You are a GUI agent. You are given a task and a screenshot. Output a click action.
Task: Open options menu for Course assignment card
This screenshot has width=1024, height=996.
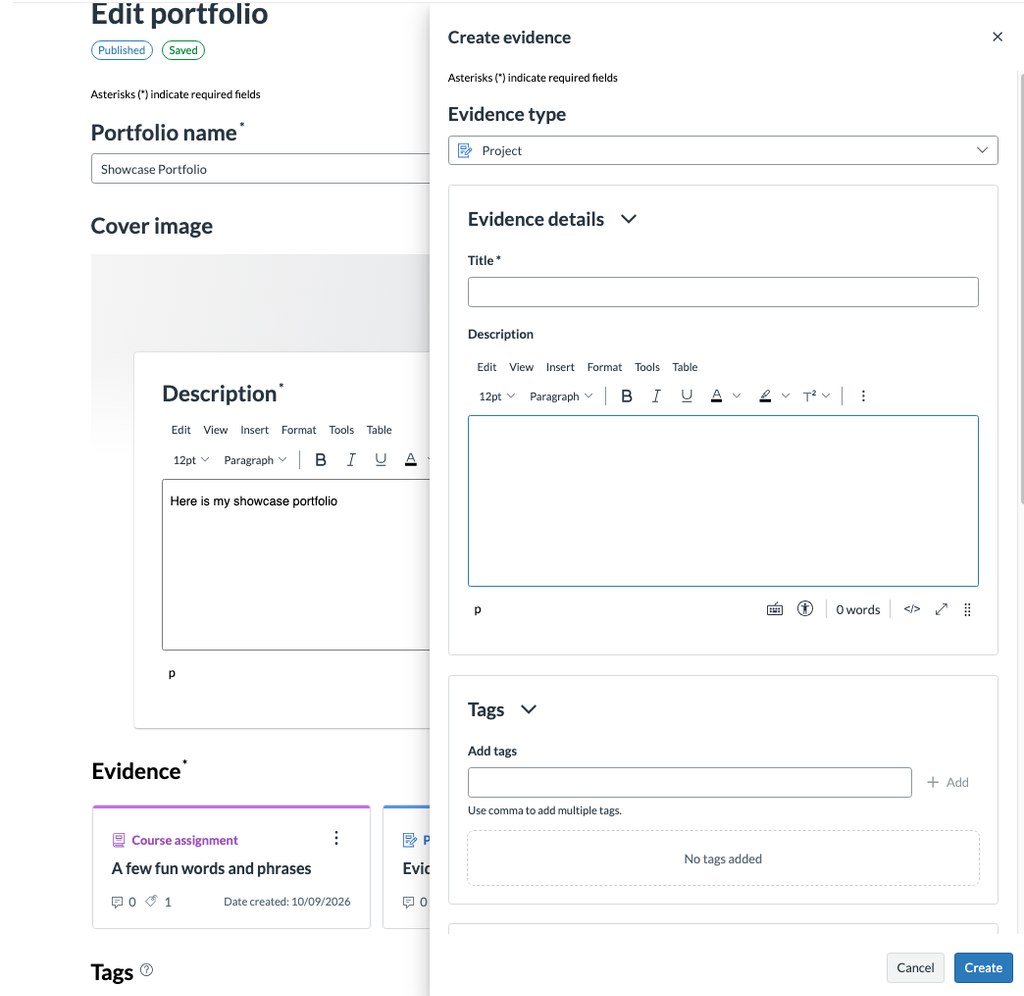(x=336, y=838)
